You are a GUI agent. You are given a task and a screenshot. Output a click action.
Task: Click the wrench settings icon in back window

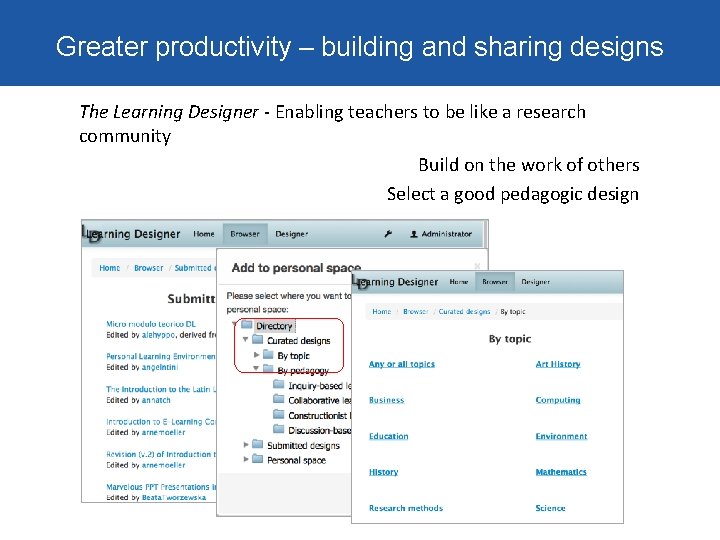coord(388,234)
